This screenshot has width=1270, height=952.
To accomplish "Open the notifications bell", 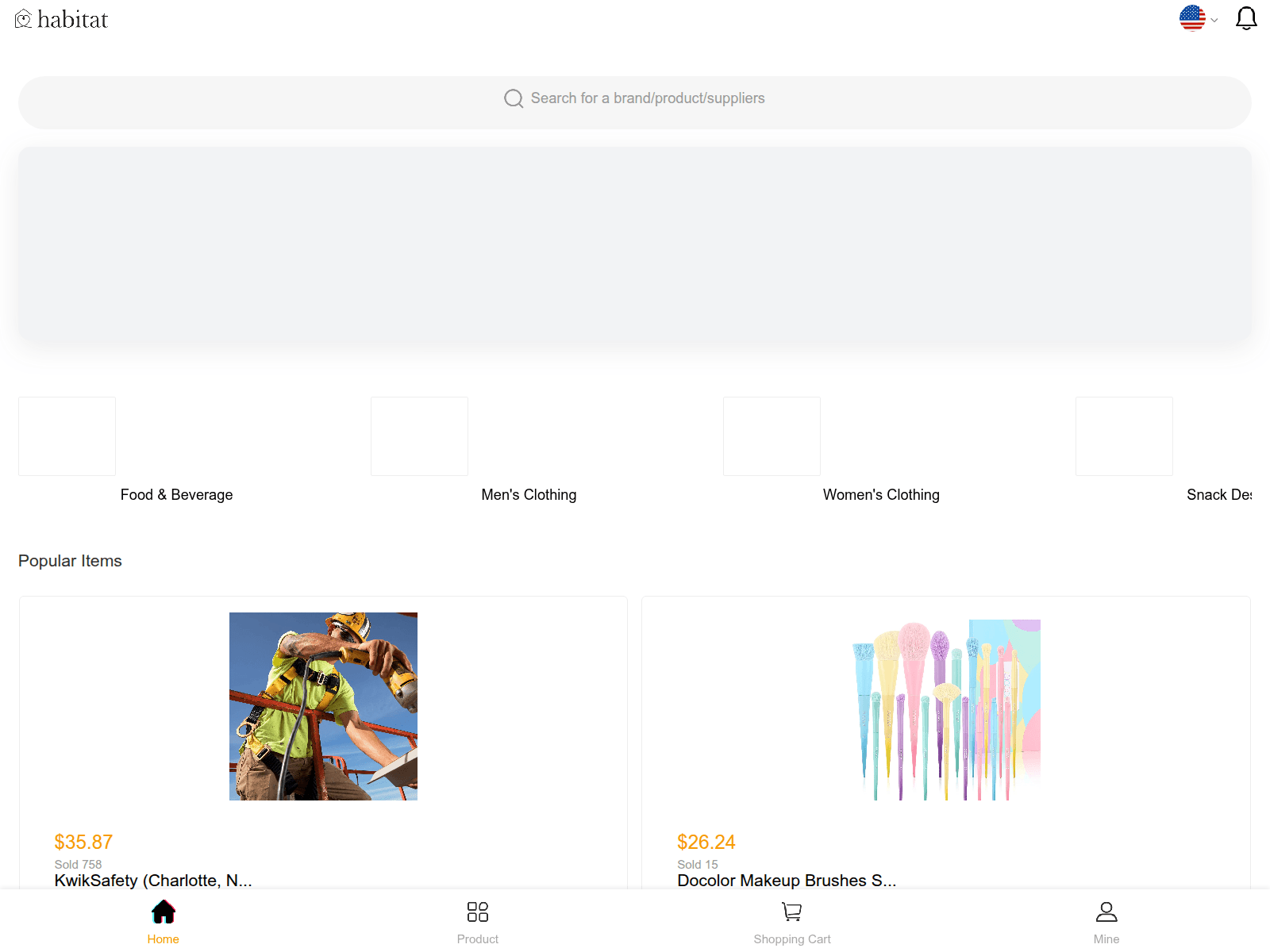I will pos(1246,18).
